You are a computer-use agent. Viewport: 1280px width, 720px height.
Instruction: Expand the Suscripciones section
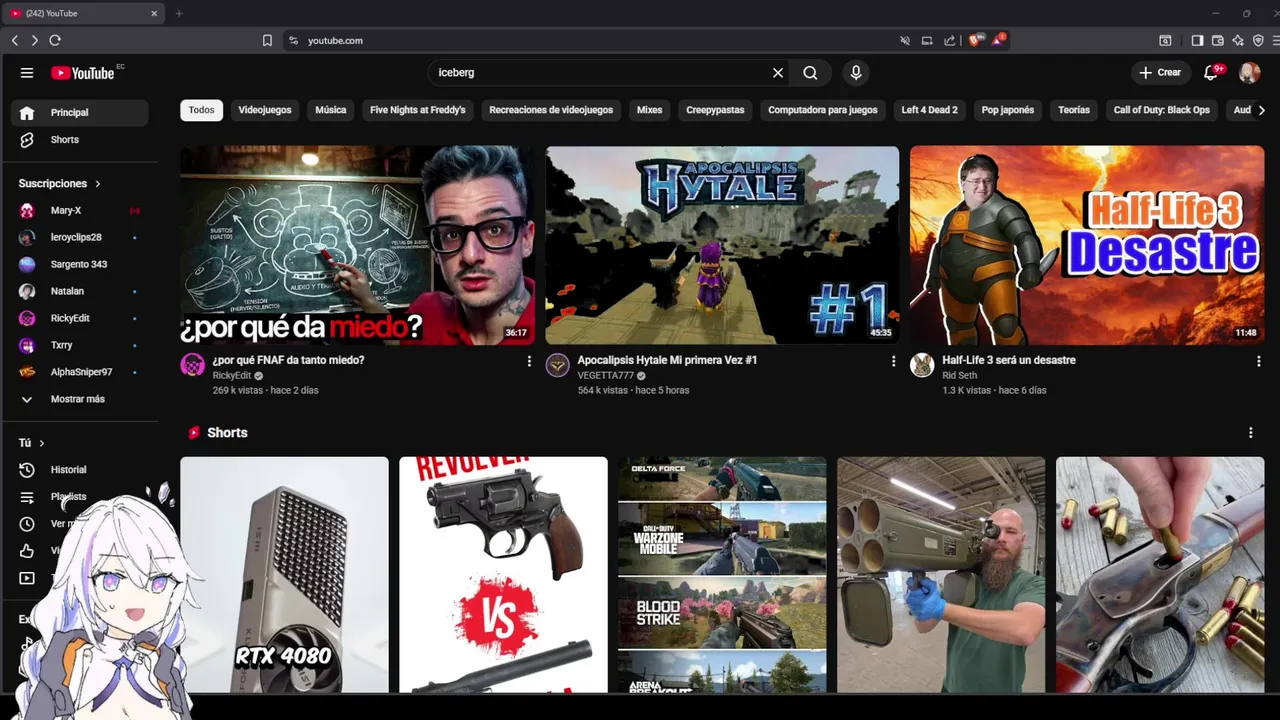tap(60, 184)
